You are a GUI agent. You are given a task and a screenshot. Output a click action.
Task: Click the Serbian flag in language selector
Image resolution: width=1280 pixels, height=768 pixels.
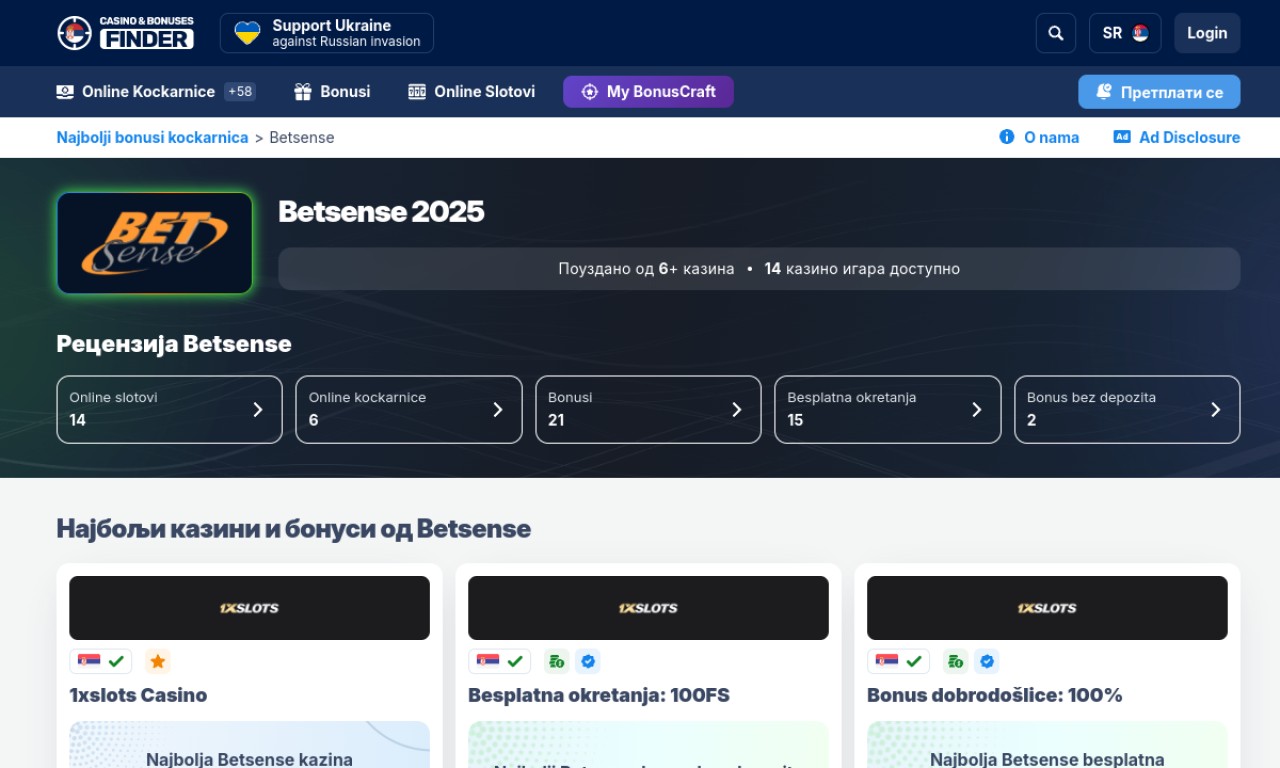point(1140,33)
